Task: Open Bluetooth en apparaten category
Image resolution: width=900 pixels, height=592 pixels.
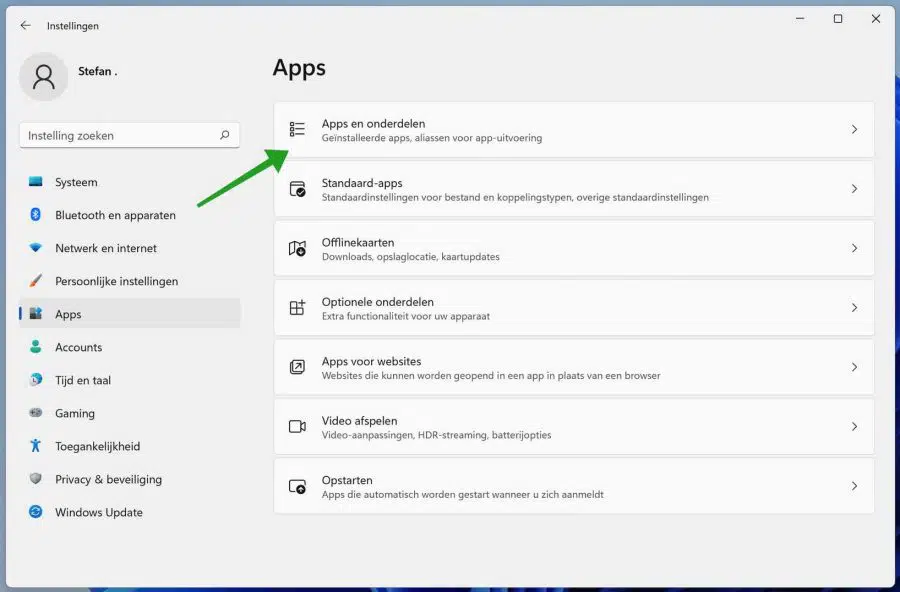Action: coord(130,215)
